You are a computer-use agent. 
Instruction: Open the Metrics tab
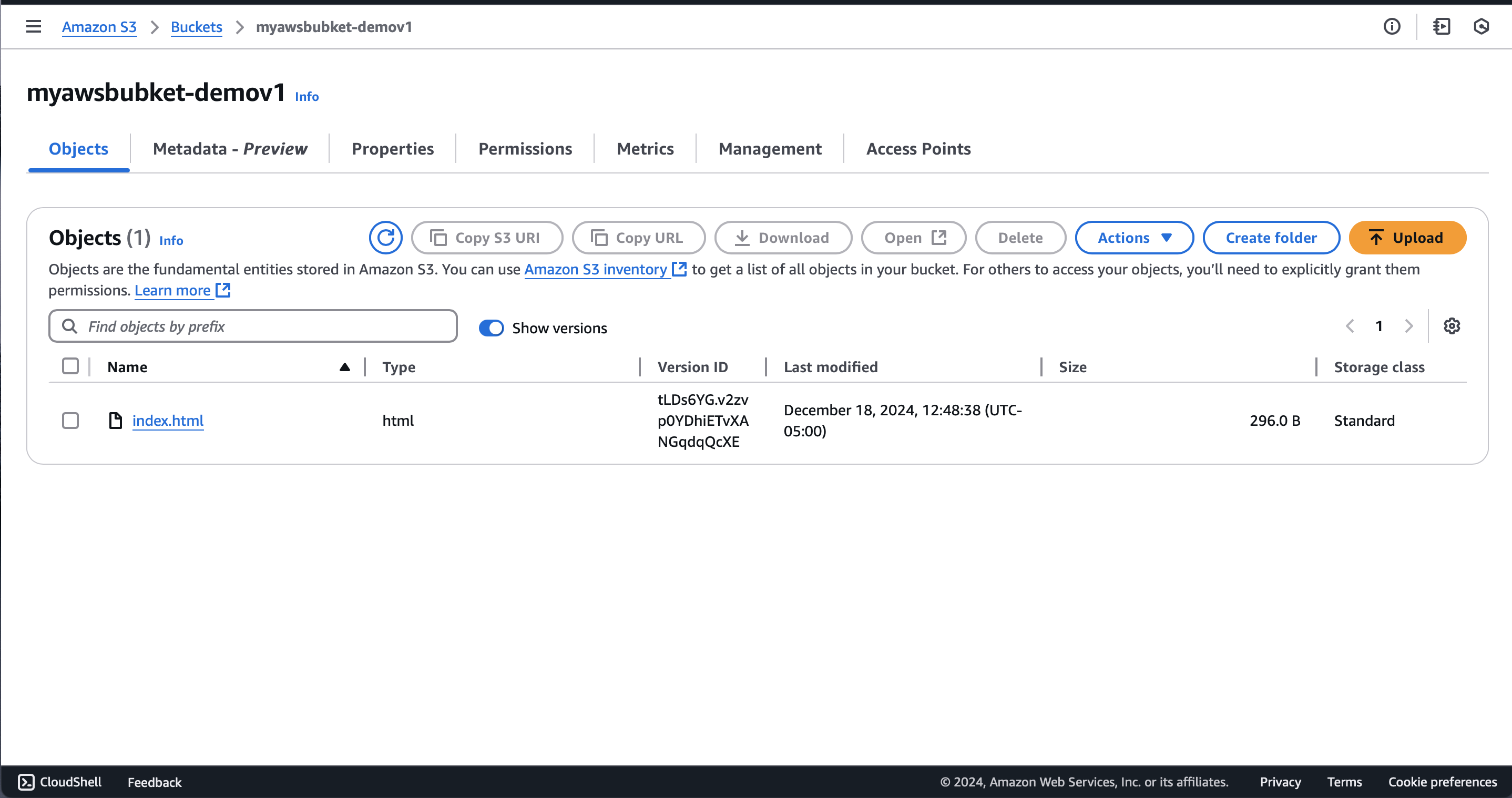point(645,149)
